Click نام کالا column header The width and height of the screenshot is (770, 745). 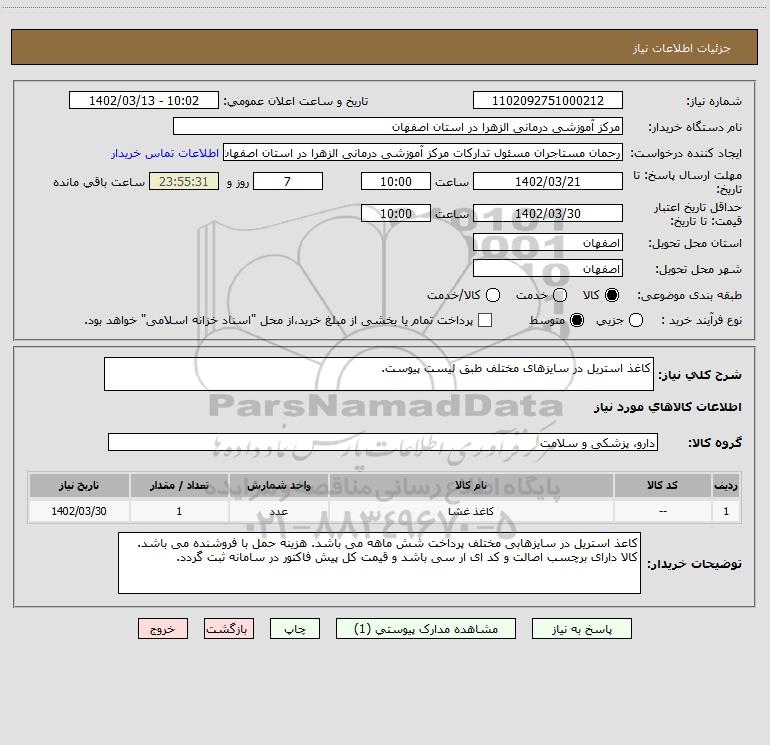(x=471, y=485)
